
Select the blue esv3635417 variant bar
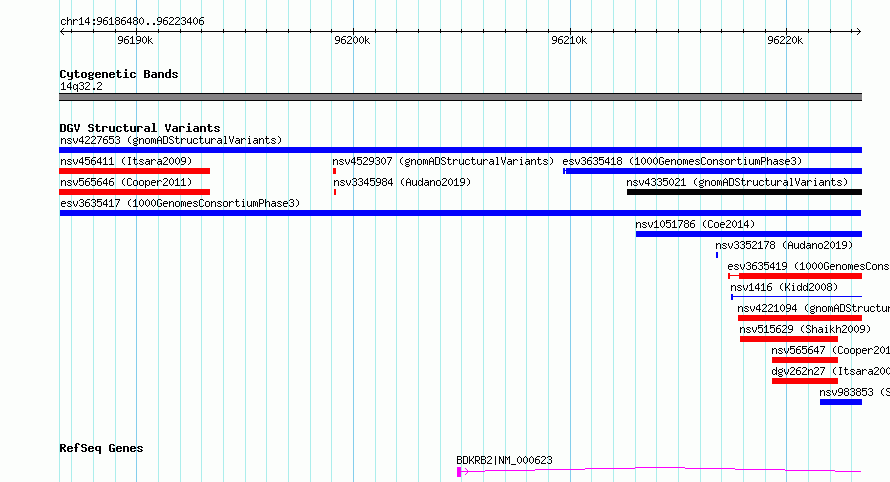tap(460, 213)
